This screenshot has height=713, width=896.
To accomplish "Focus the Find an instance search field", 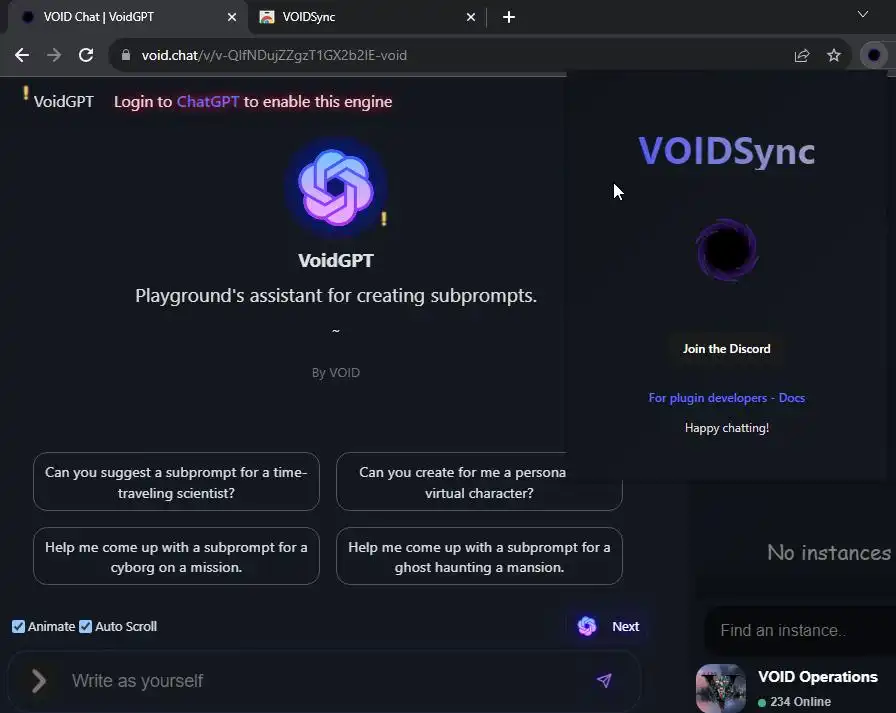I will tap(800, 631).
